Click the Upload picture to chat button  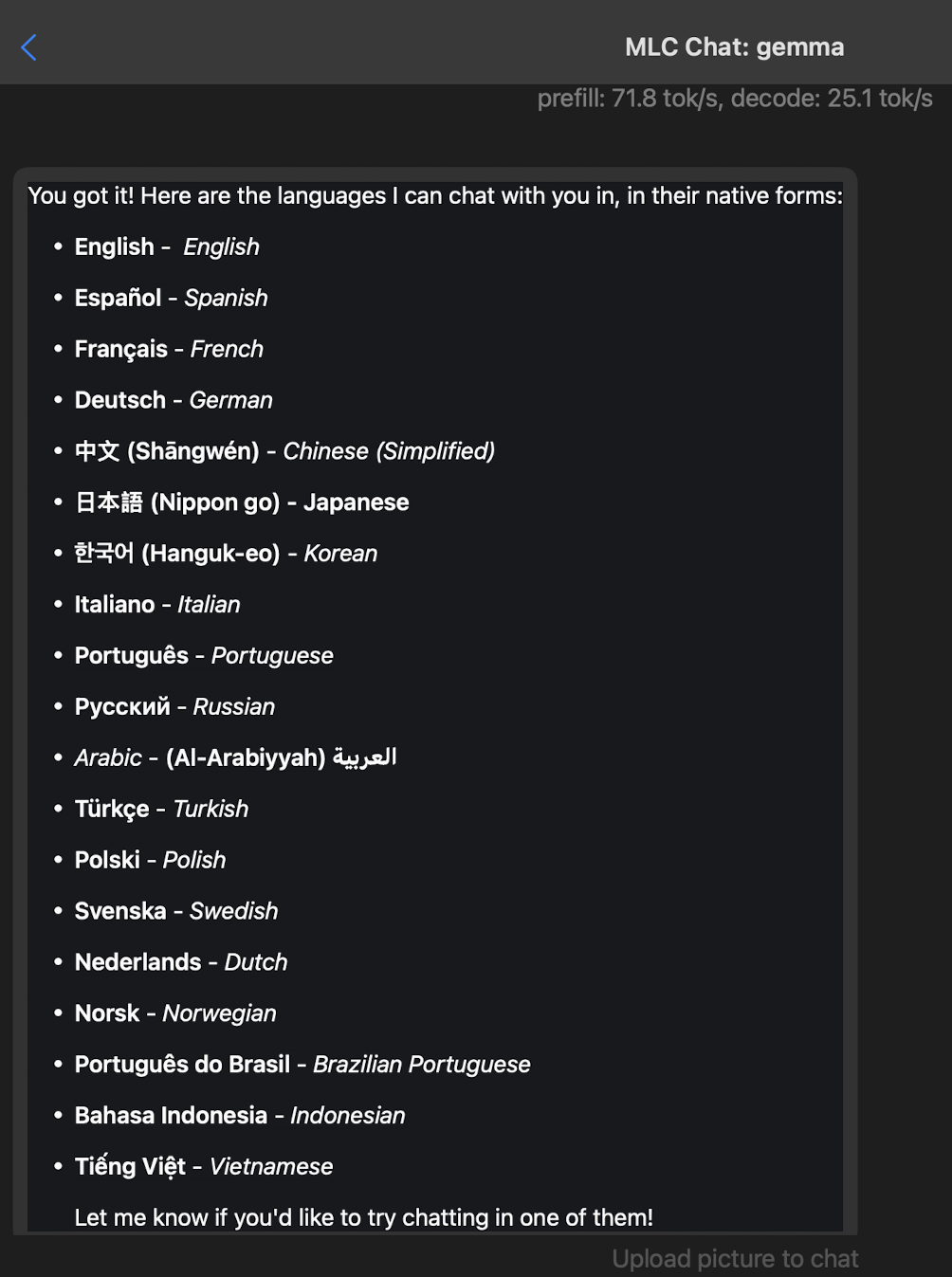pyautogui.click(x=735, y=1258)
